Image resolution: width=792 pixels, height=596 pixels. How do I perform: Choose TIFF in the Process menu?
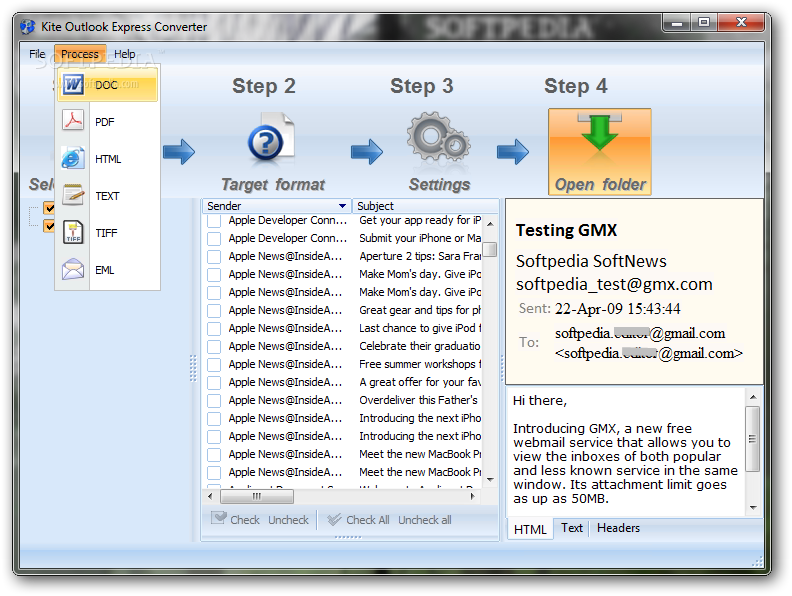pos(107,233)
